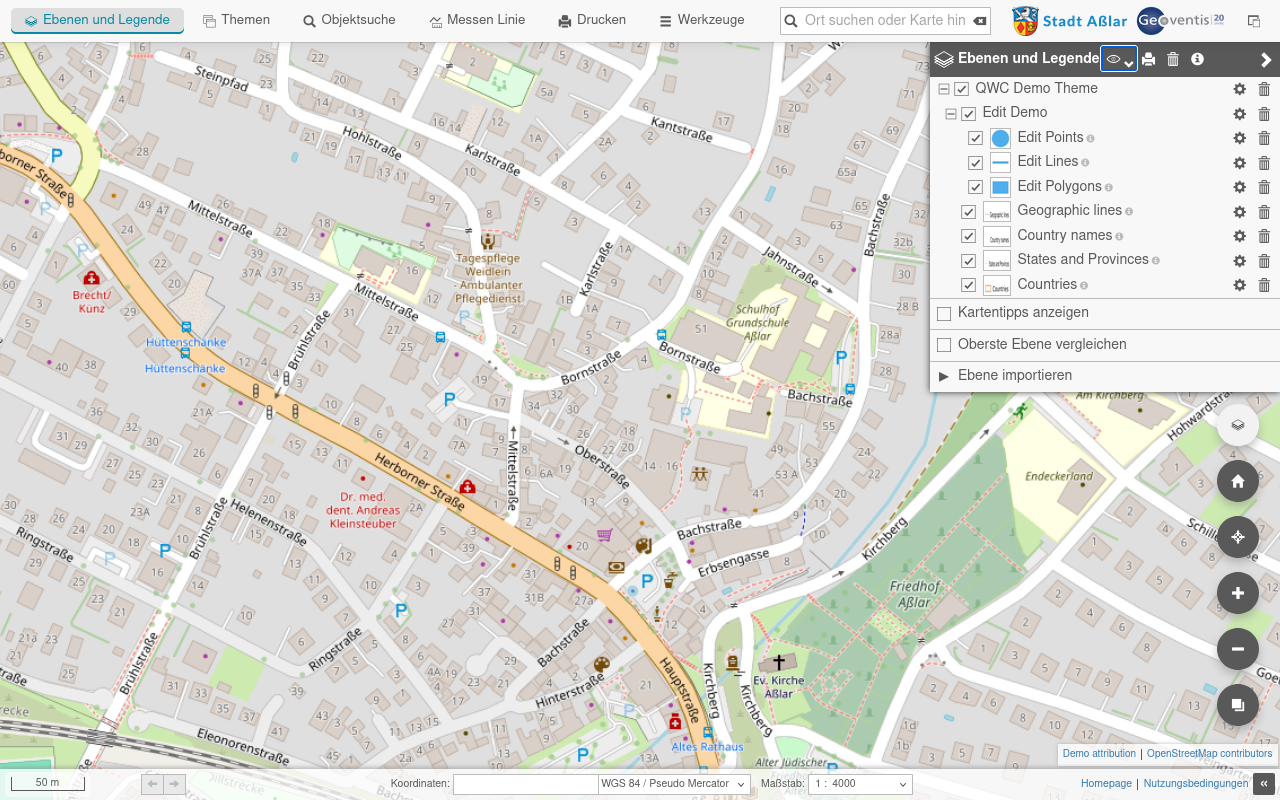Viewport: 1280px width, 800px height.
Task: Delete the Country names layer
Action: (1264, 236)
